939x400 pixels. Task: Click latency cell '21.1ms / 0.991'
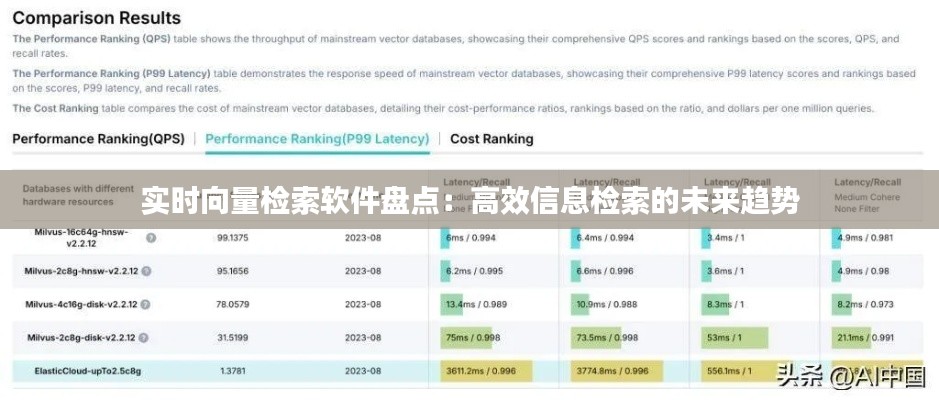click(867, 338)
